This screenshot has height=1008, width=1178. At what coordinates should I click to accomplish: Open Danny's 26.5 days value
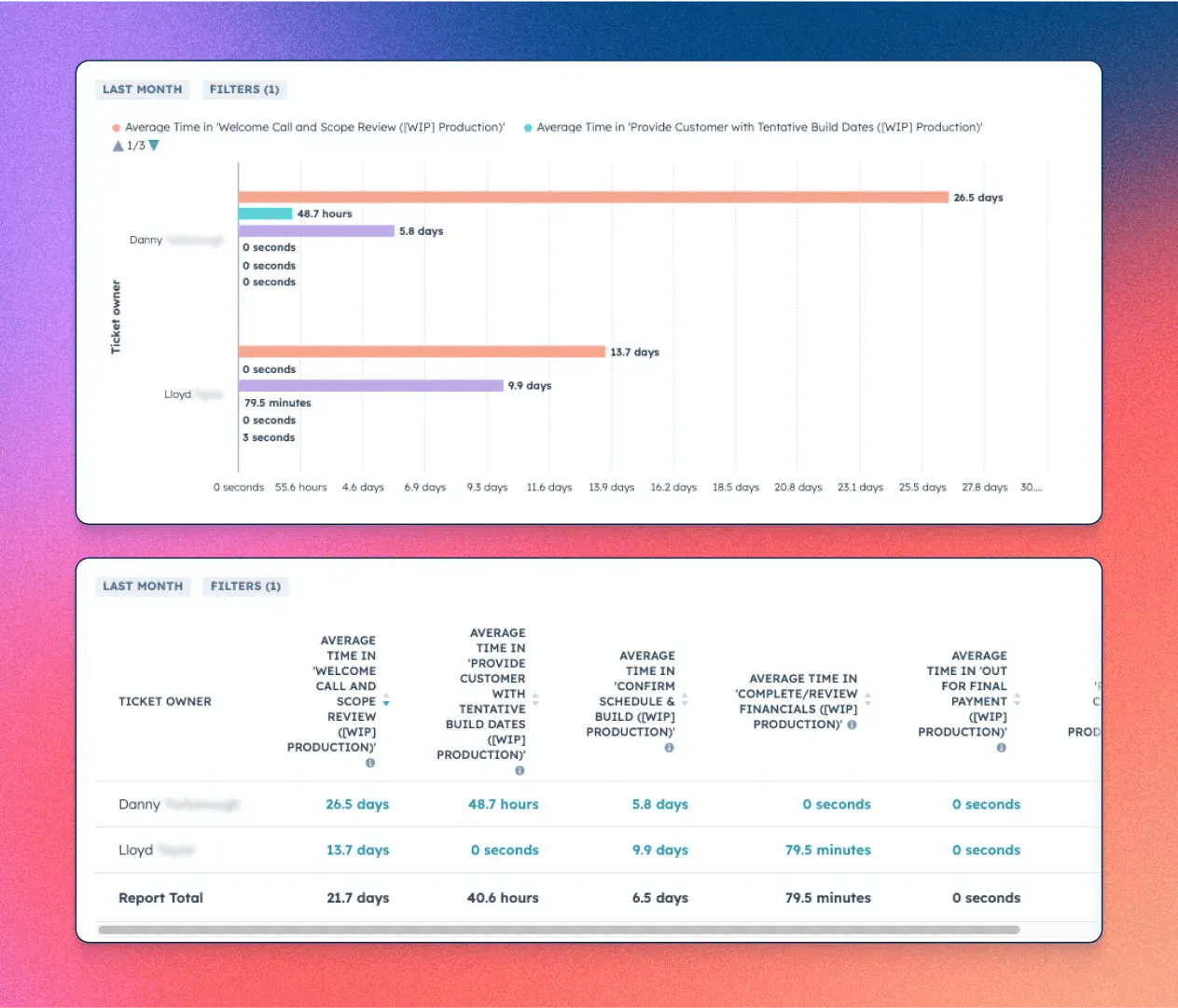357,804
